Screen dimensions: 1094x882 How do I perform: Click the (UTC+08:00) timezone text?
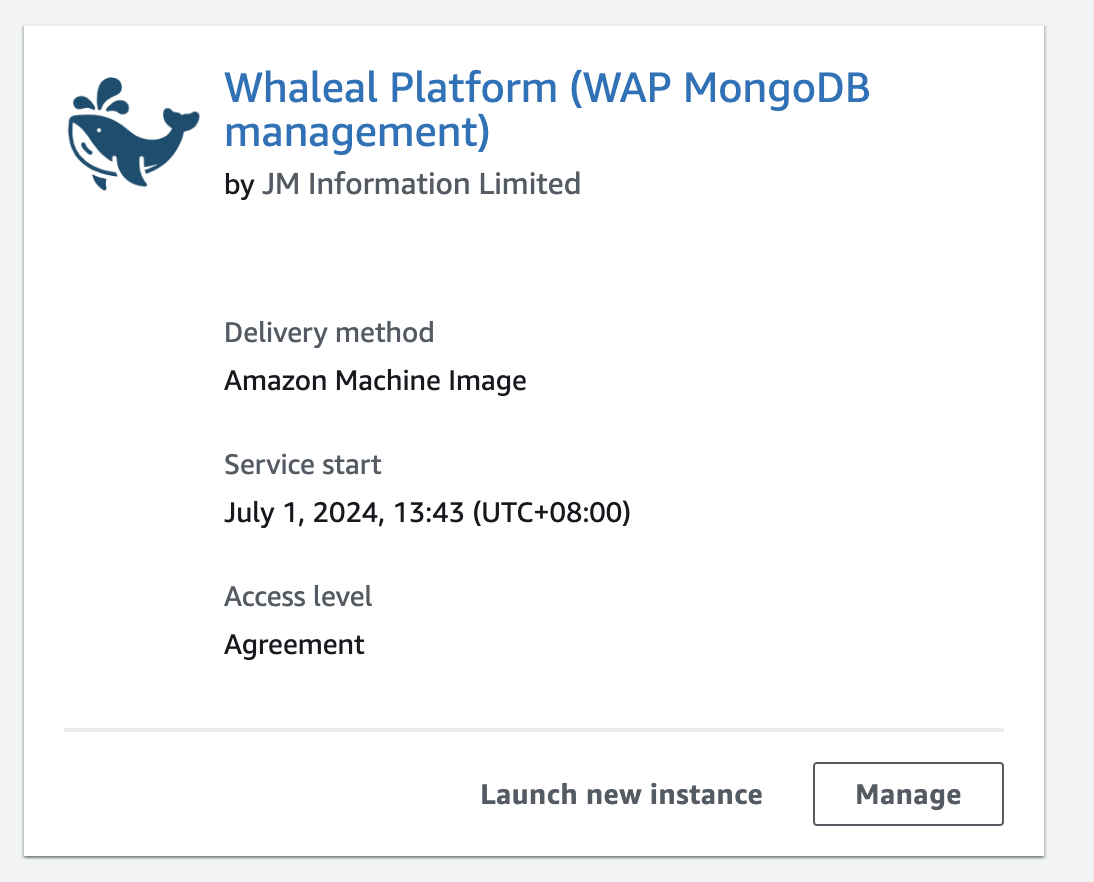tap(551, 513)
